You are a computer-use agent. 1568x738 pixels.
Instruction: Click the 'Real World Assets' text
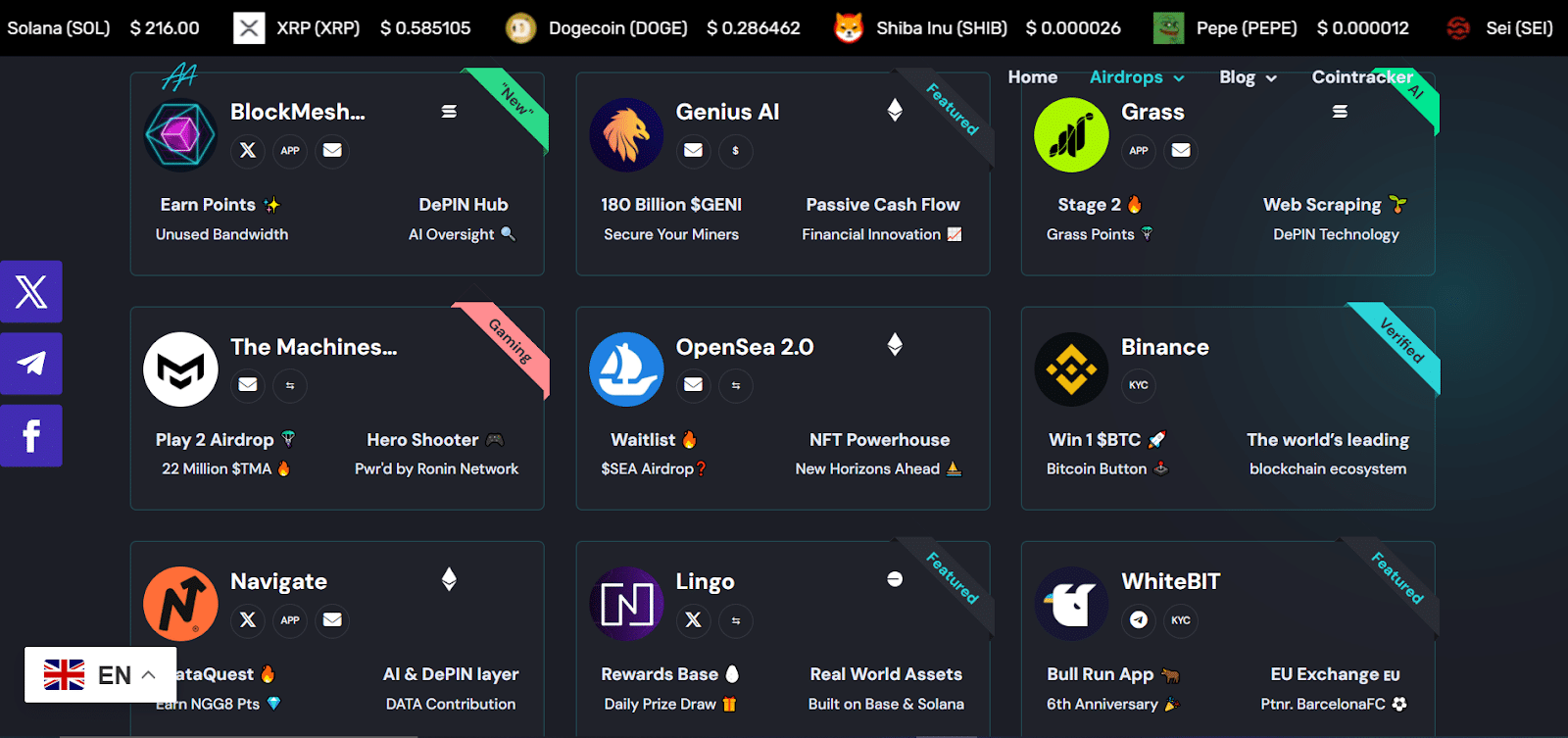pos(886,674)
